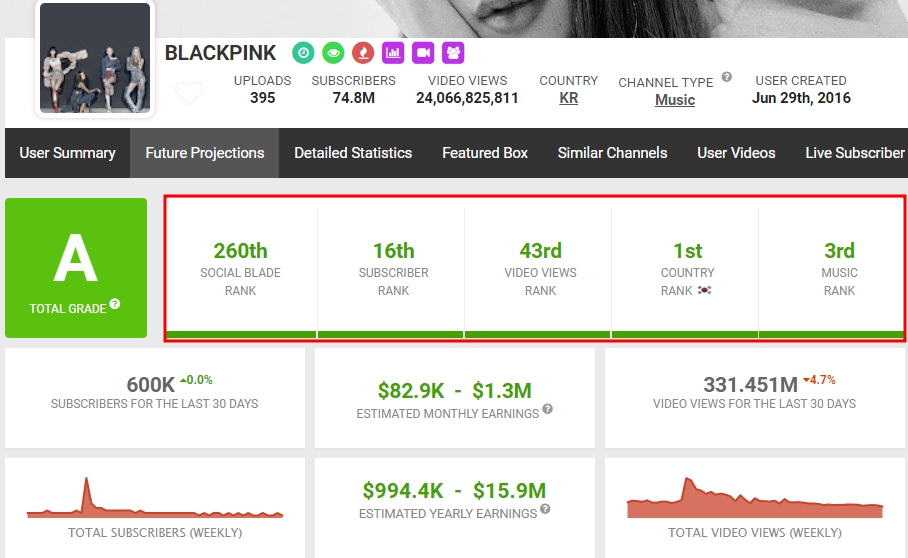This screenshot has width=908, height=558.
Task: Switch to the Similar Channels tab
Action: (612, 153)
